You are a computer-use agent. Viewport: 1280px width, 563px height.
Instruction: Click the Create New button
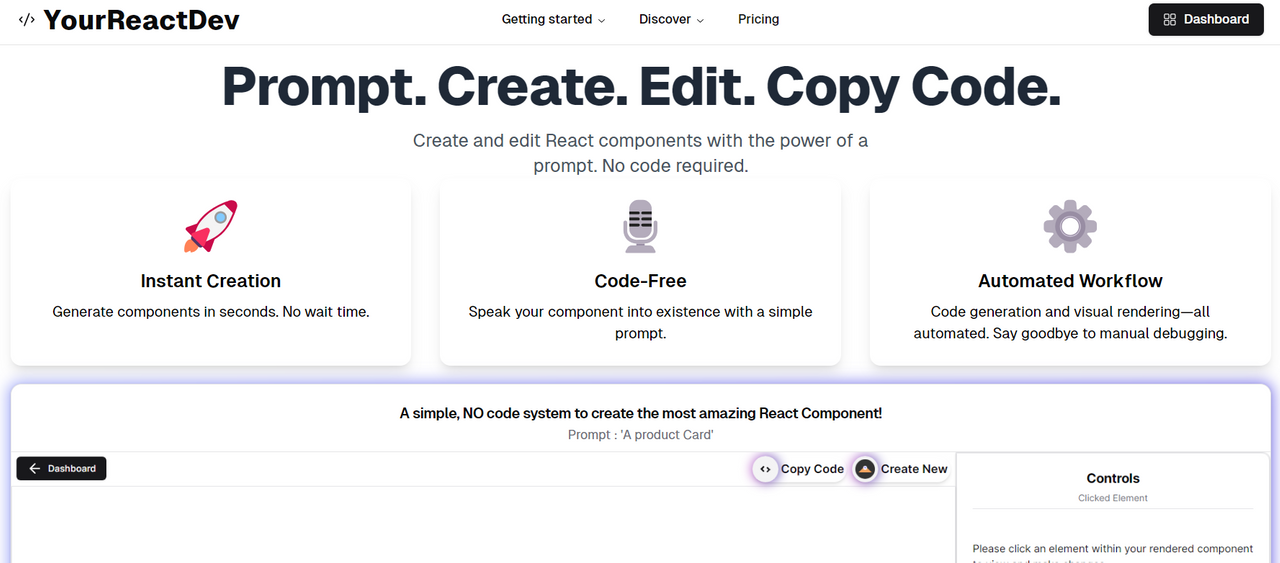pyautogui.click(x=901, y=469)
